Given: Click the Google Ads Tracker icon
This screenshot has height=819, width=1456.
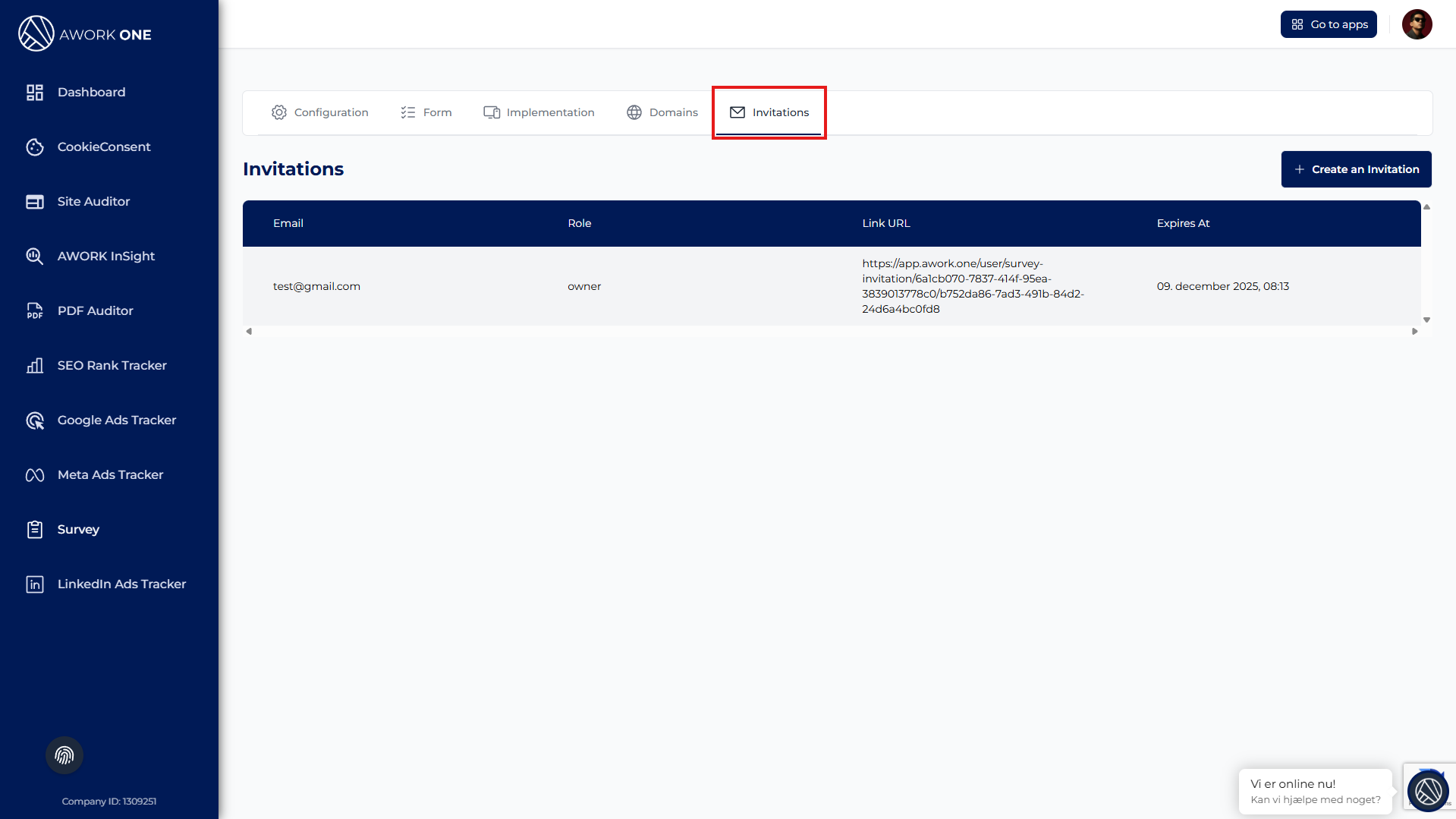Looking at the screenshot, I should (35, 421).
